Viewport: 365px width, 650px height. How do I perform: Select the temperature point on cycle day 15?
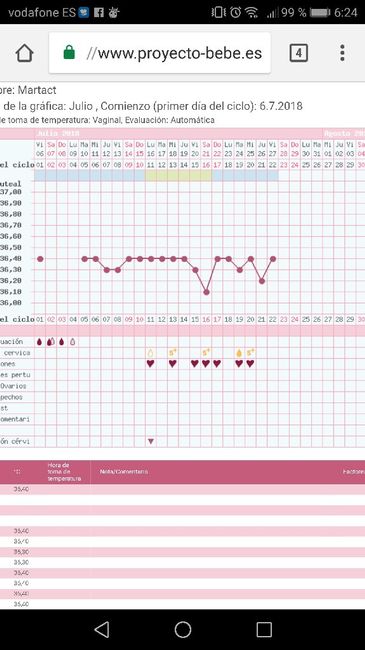[x=195, y=270]
